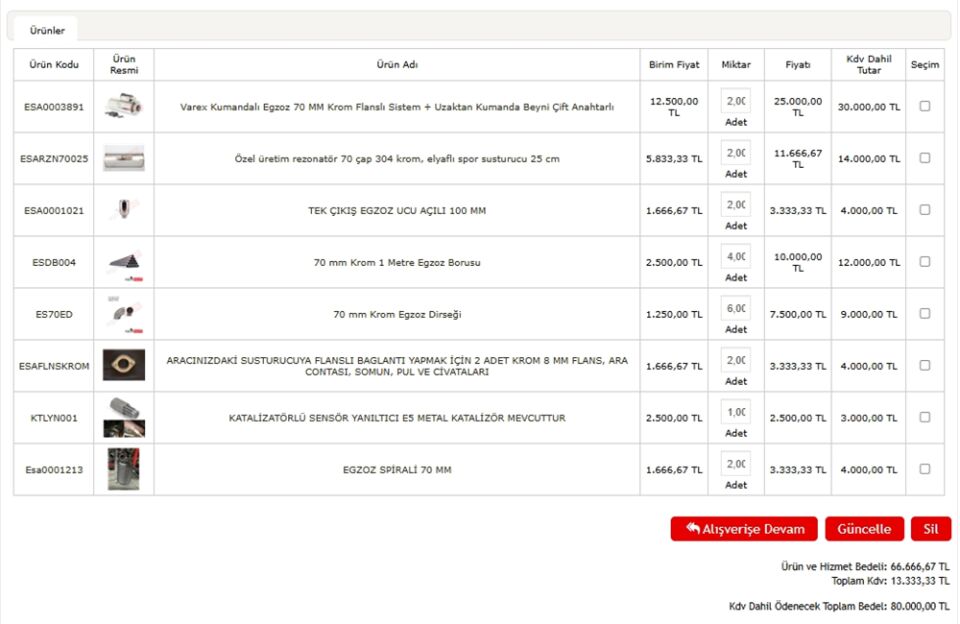This screenshot has height=624, width=960.
Task: Click product code ESDB004
Action: (x=54, y=262)
